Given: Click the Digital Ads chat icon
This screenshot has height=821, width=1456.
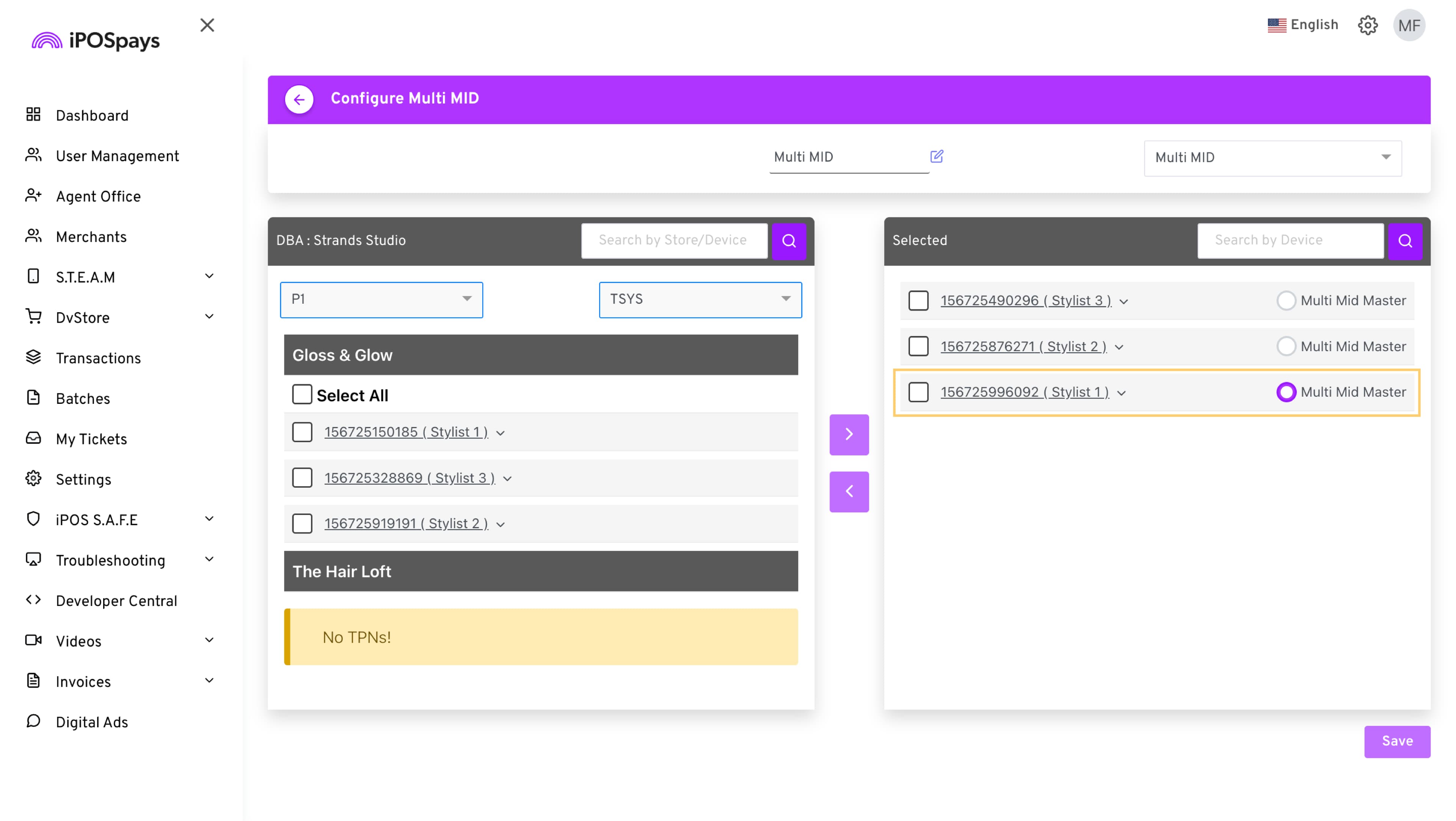Looking at the screenshot, I should click(x=33, y=722).
